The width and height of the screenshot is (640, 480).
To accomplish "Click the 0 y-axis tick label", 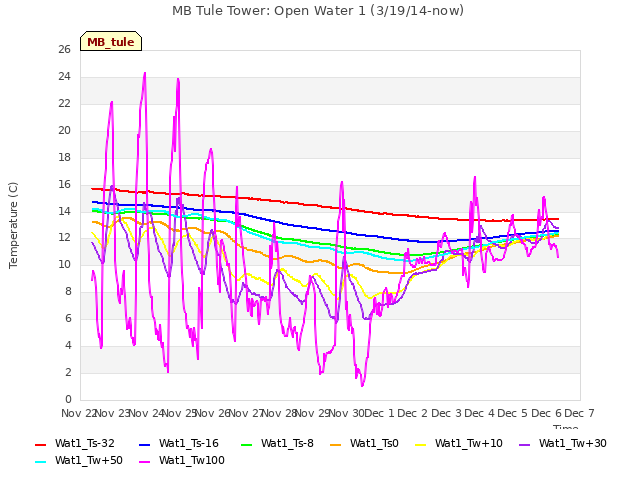I will 68,399.
